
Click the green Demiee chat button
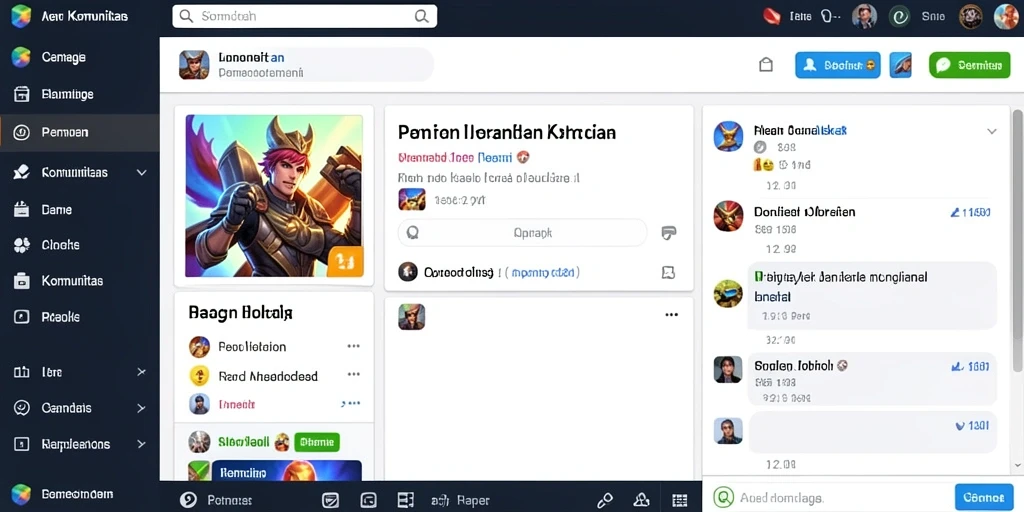click(969, 65)
